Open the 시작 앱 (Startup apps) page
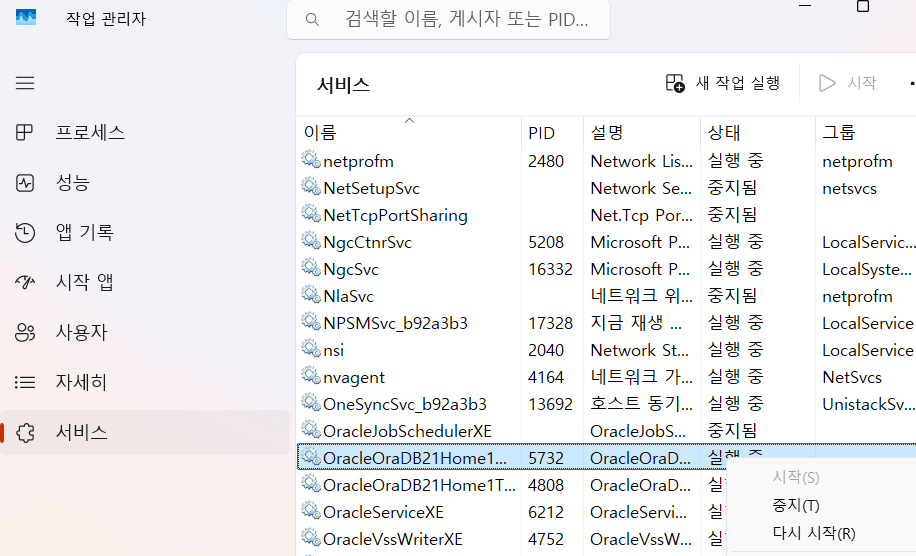The height and width of the screenshot is (556, 916). (x=145, y=283)
